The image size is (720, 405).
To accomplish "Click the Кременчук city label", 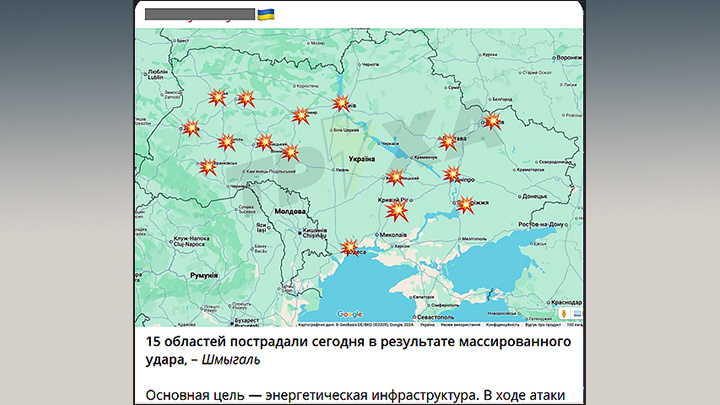I will (425, 158).
